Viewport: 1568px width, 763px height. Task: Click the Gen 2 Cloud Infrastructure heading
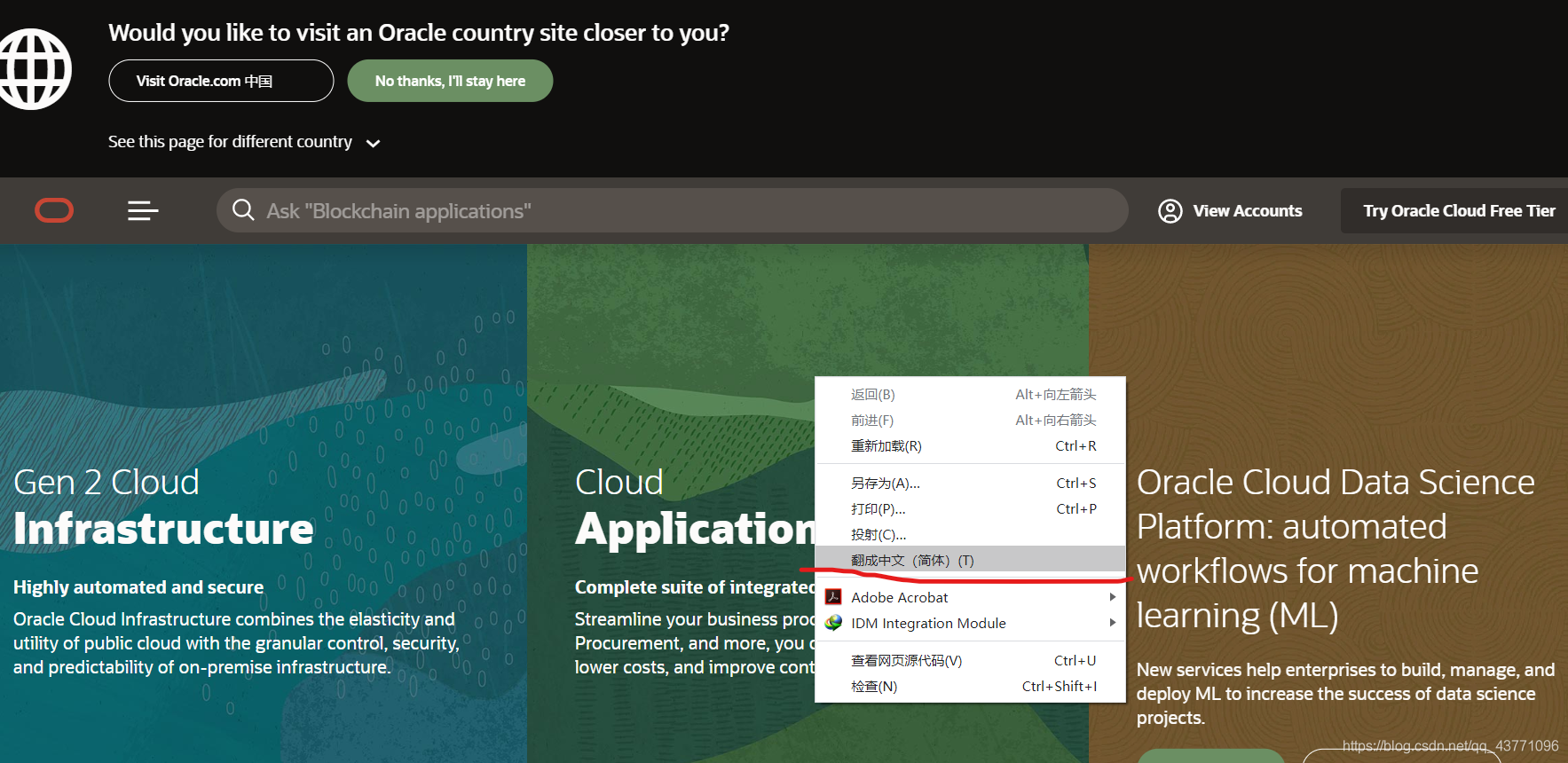coord(163,507)
